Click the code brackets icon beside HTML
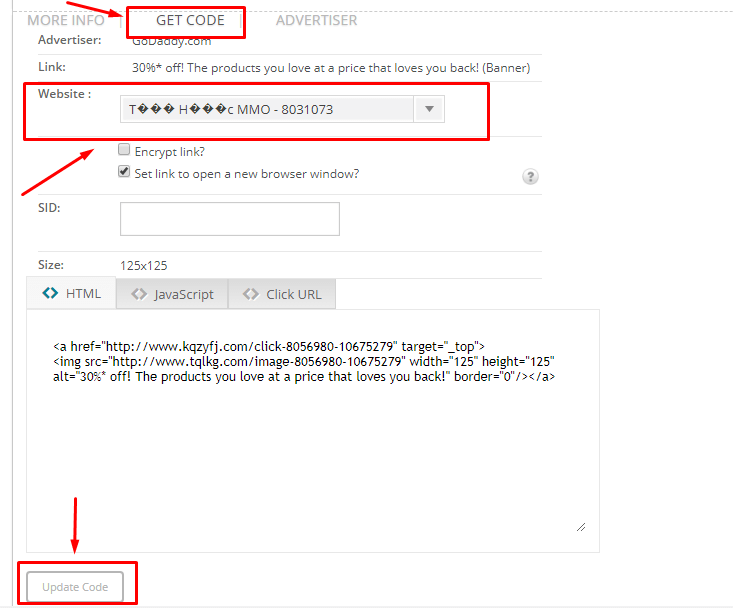This screenshot has width=733, height=608. (x=48, y=294)
